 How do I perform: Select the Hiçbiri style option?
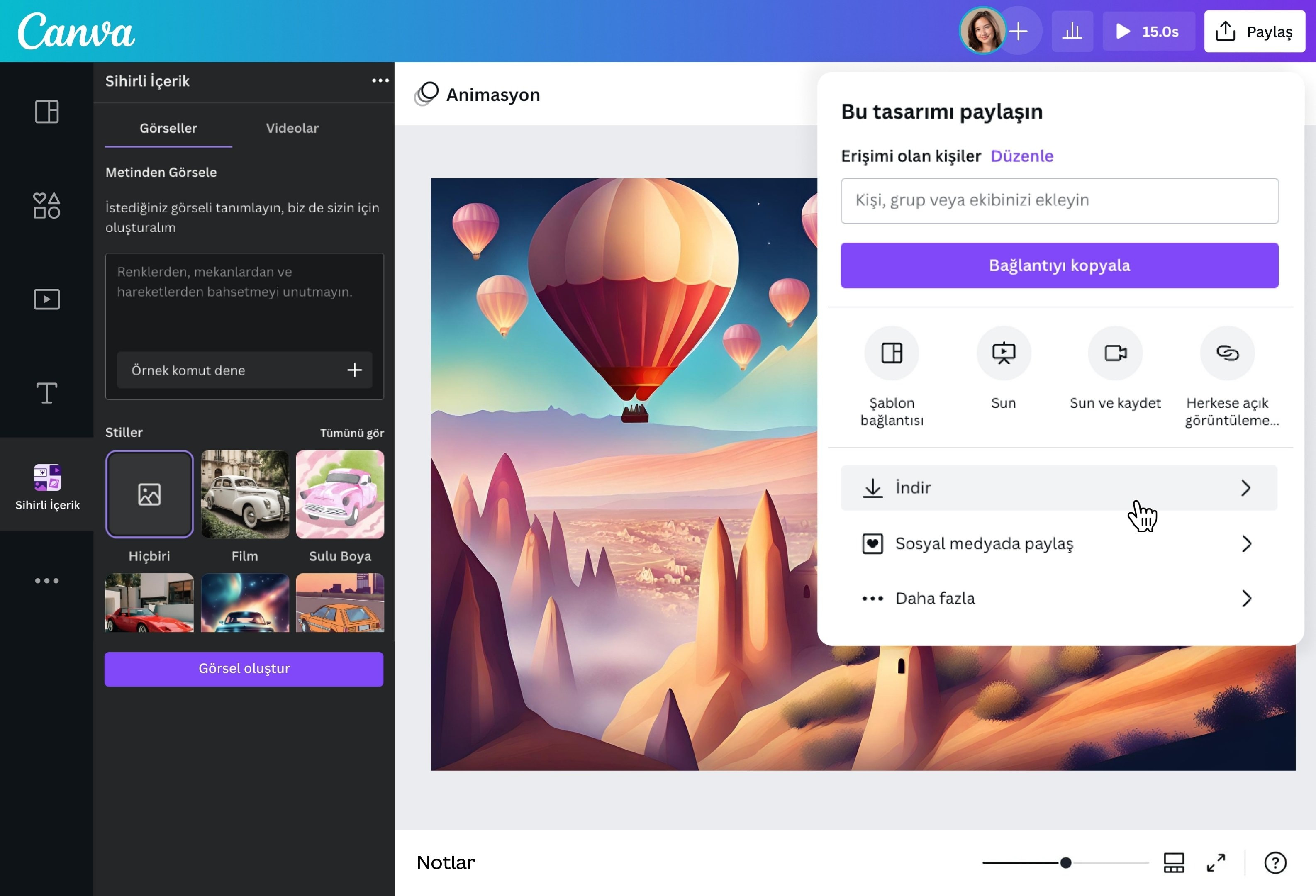coord(149,494)
